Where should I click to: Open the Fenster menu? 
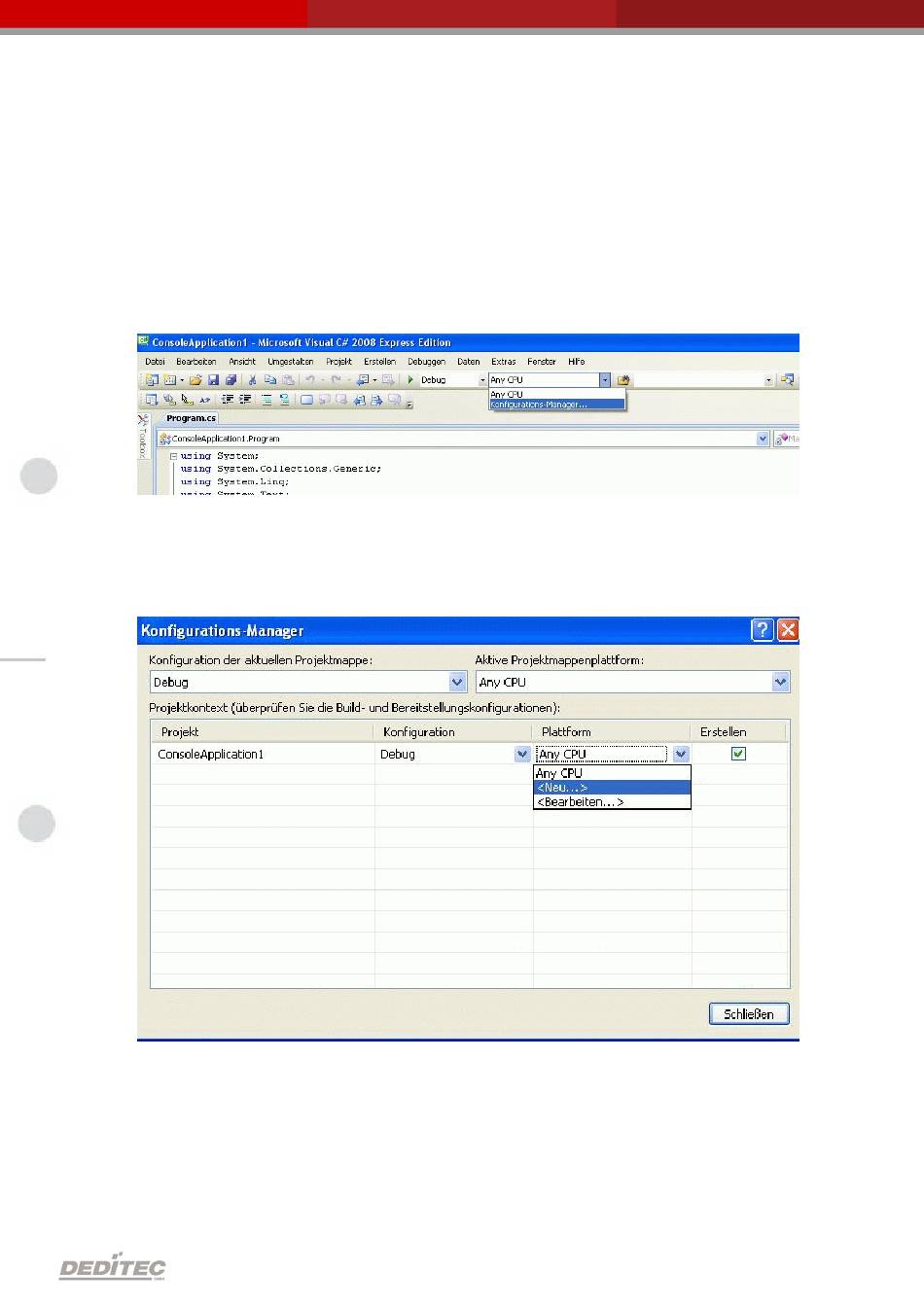tap(542, 362)
